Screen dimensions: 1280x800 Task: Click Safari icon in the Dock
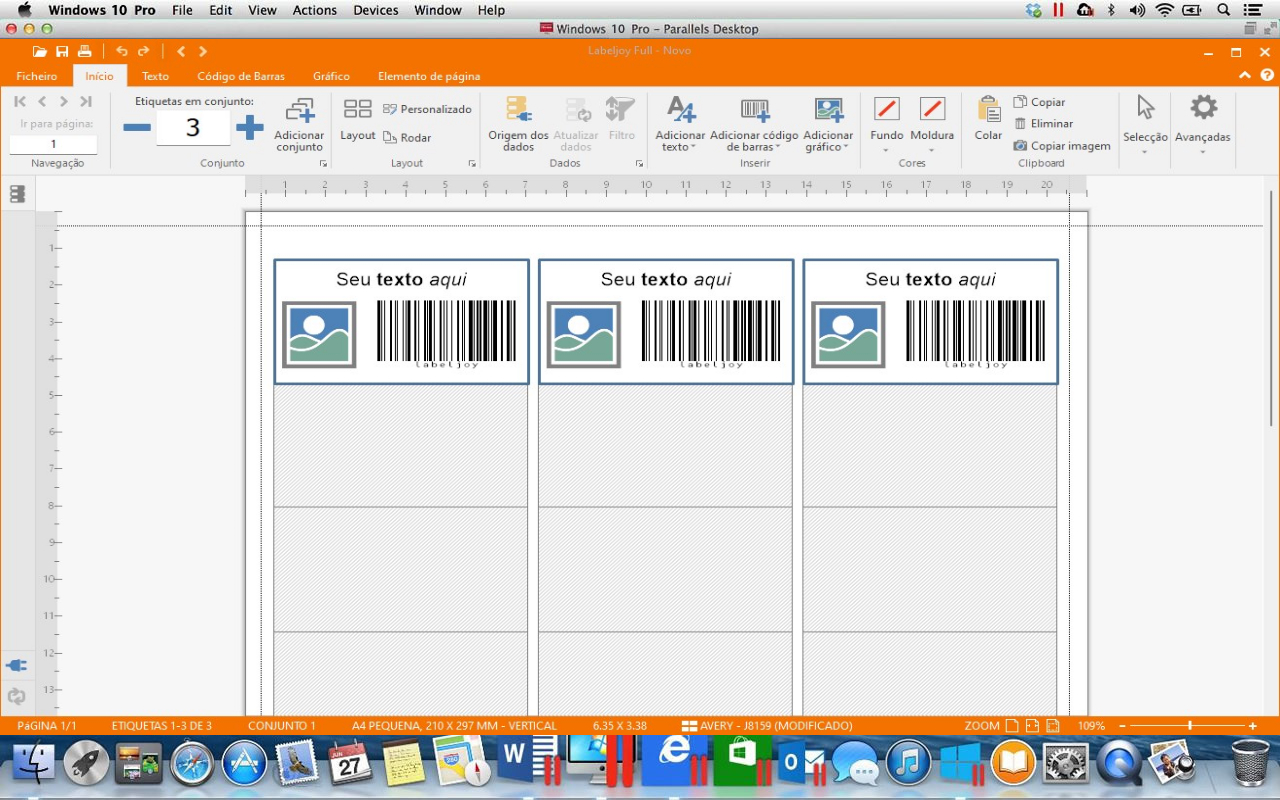click(191, 764)
